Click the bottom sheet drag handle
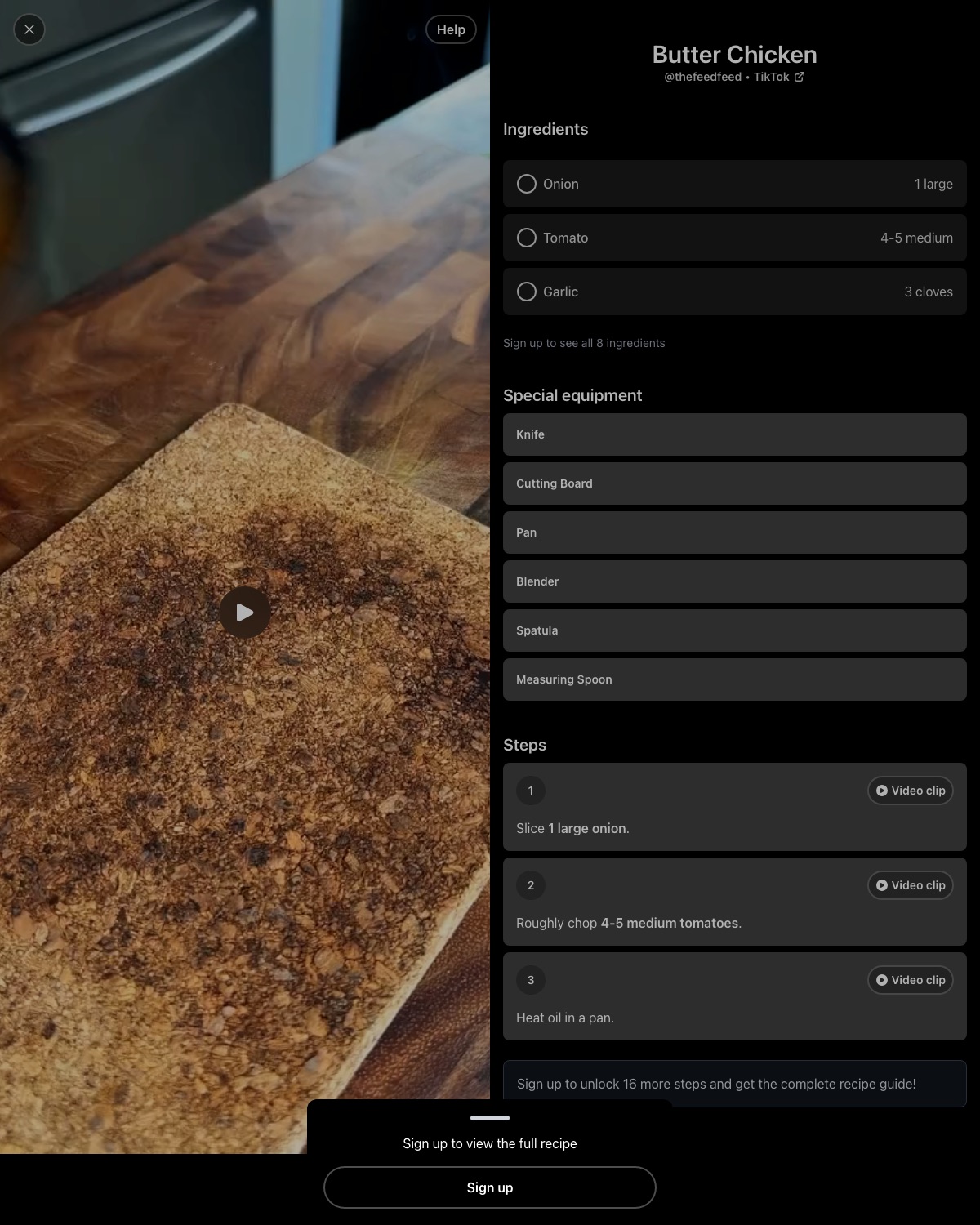 click(x=490, y=1118)
